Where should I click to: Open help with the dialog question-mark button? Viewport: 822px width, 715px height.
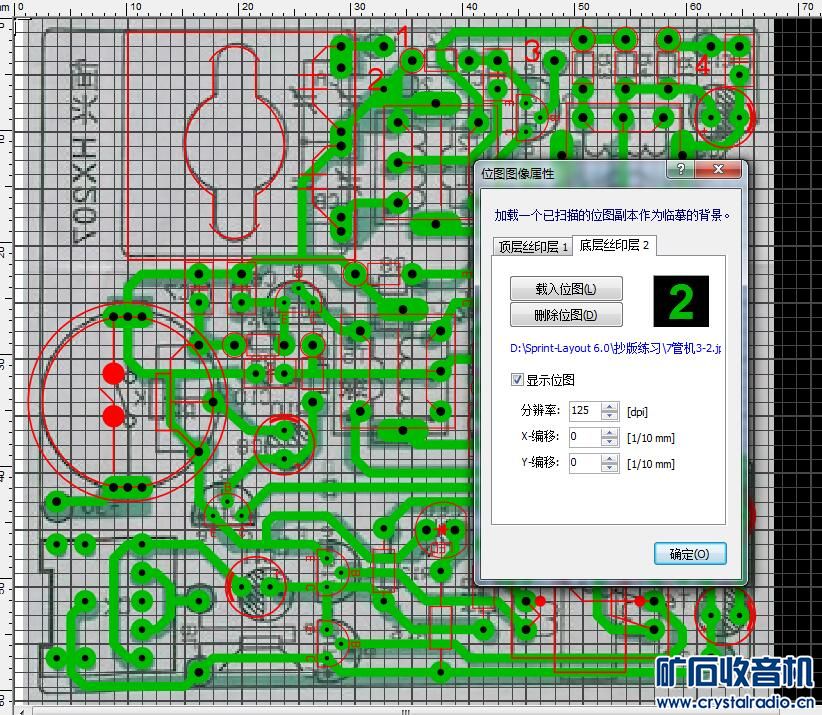(680, 169)
